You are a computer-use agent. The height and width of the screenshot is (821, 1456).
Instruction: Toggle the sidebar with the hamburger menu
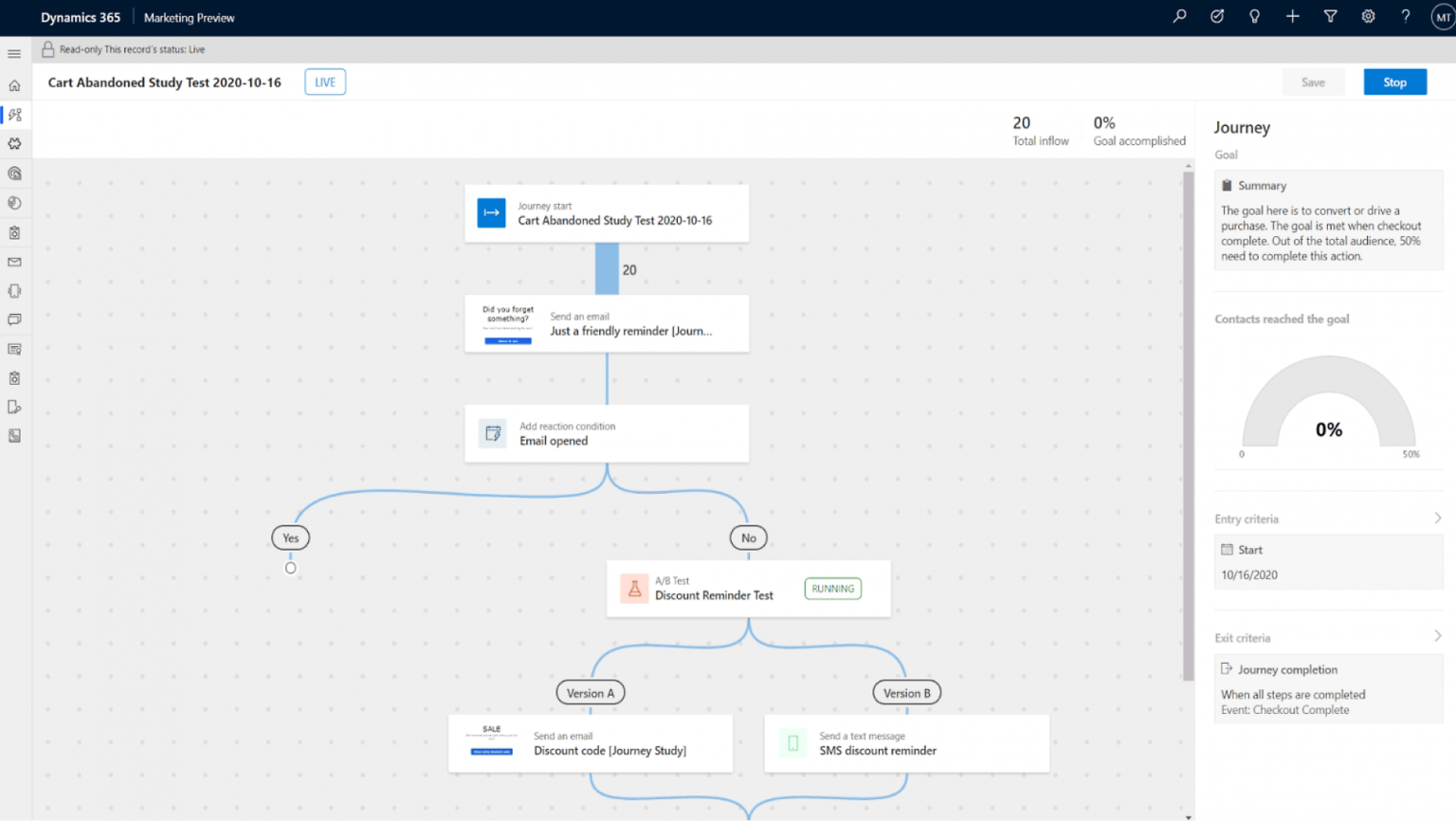(14, 53)
